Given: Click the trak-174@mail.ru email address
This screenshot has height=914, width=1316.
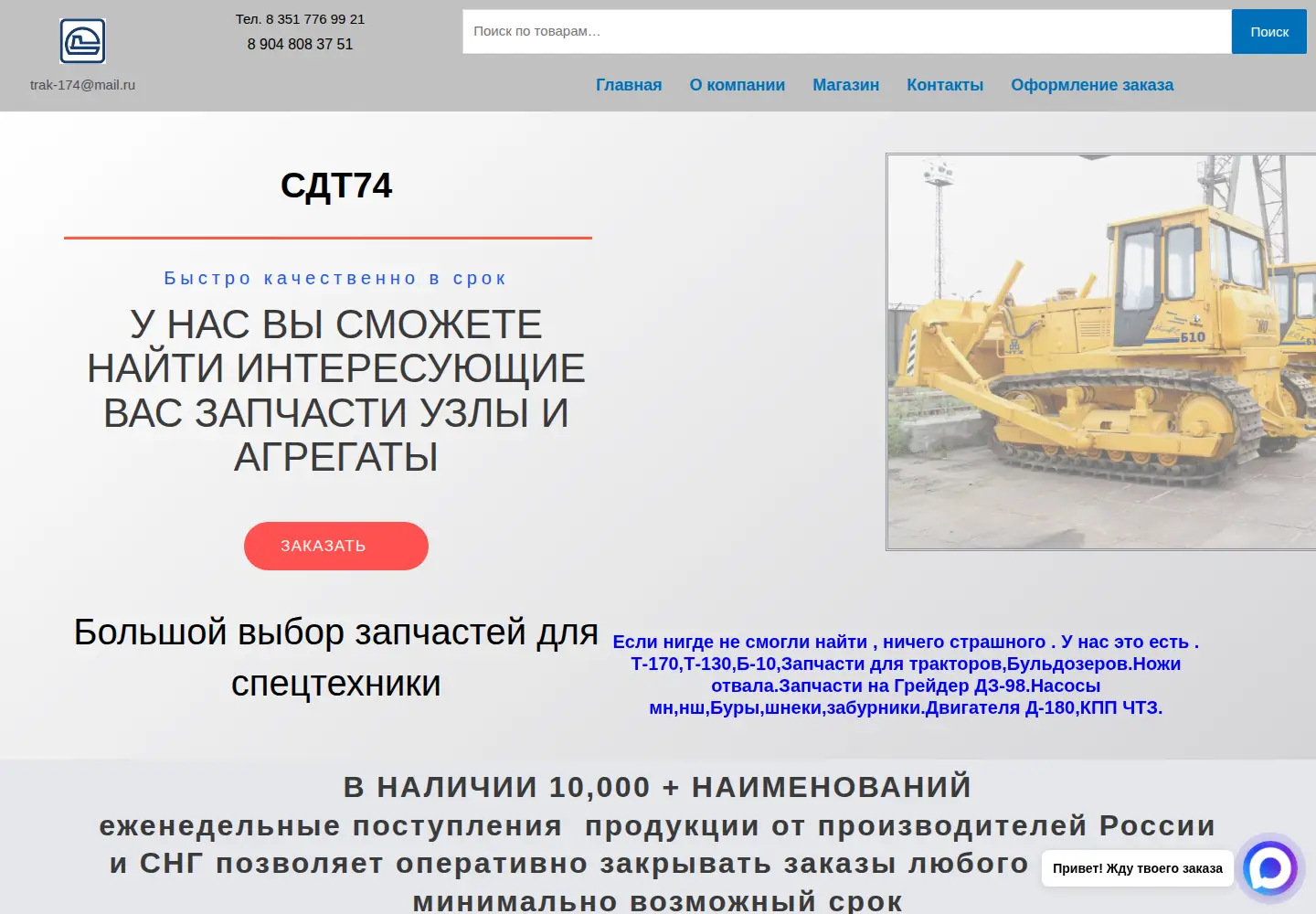Looking at the screenshot, I should tap(82, 85).
